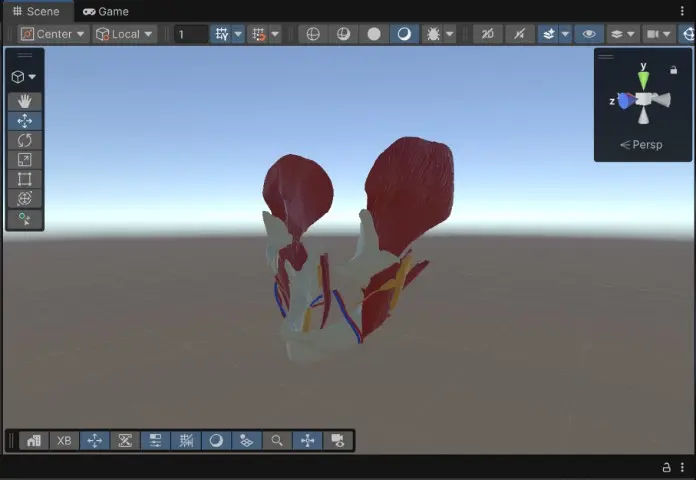Click the lock icon in bottom status bar
Image resolution: width=696 pixels, height=480 pixels.
pos(666,467)
